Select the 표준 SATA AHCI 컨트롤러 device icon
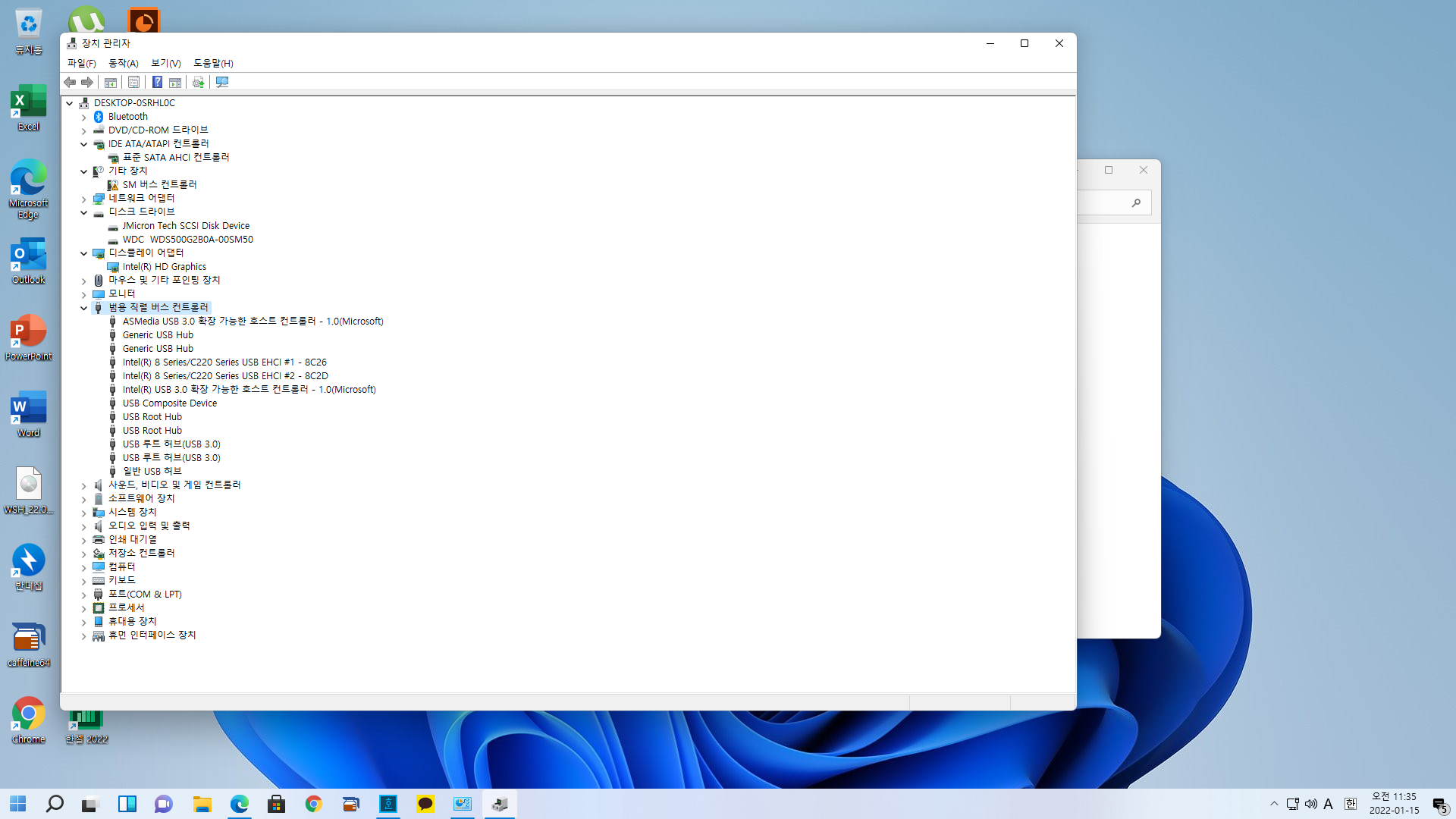 click(113, 158)
